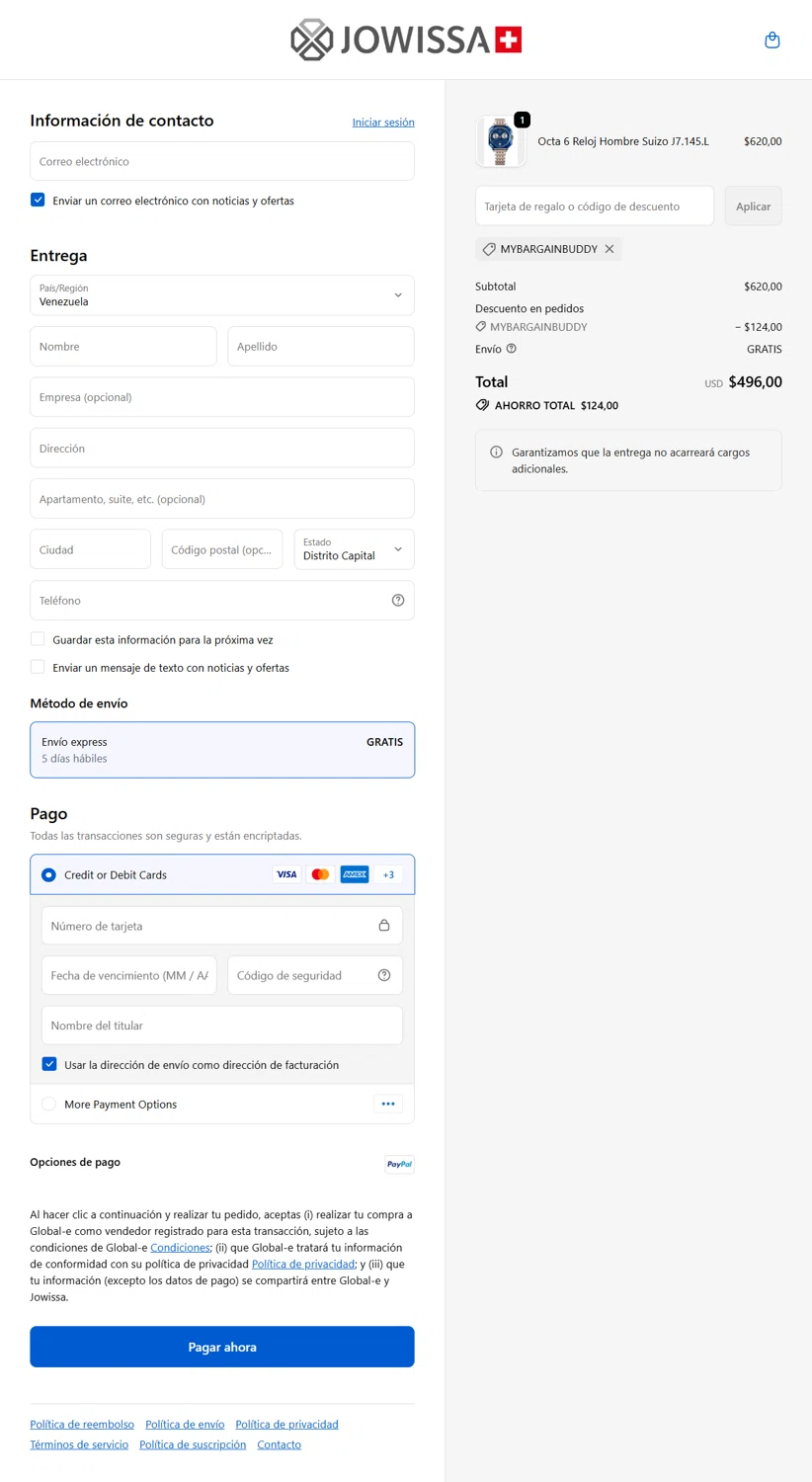Click the Ciudad input field
Image resolution: width=812 pixels, height=1482 pixels.
click(x=91, y=549)
